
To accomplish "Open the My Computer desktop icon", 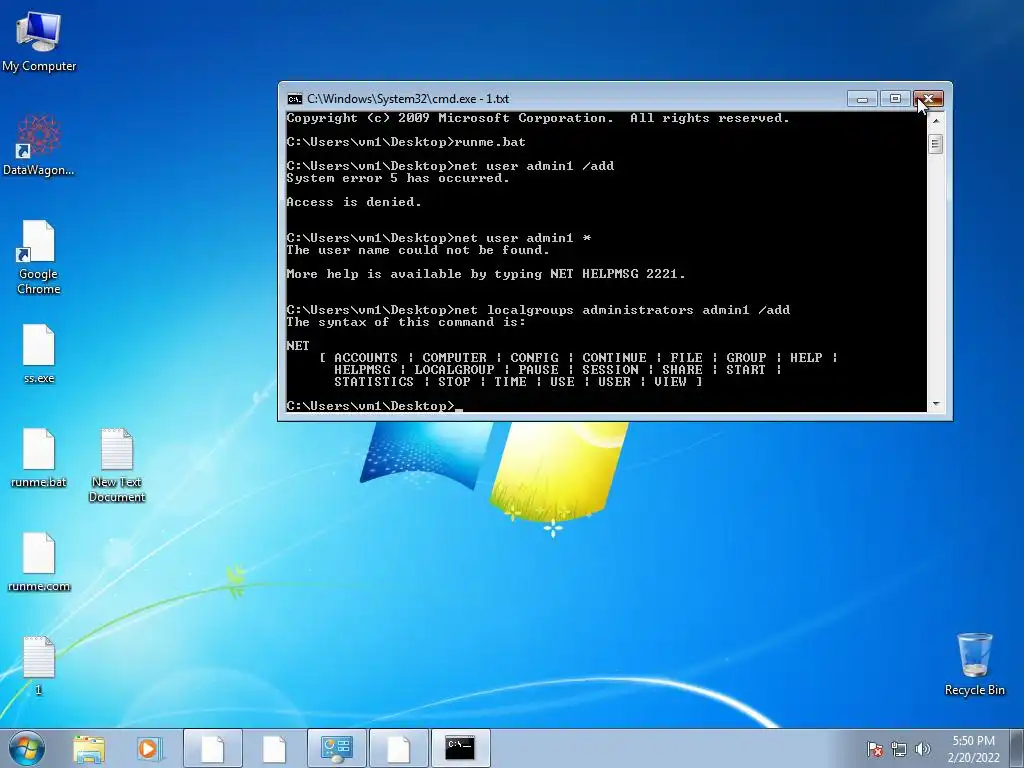I will [x=39, y=40].
